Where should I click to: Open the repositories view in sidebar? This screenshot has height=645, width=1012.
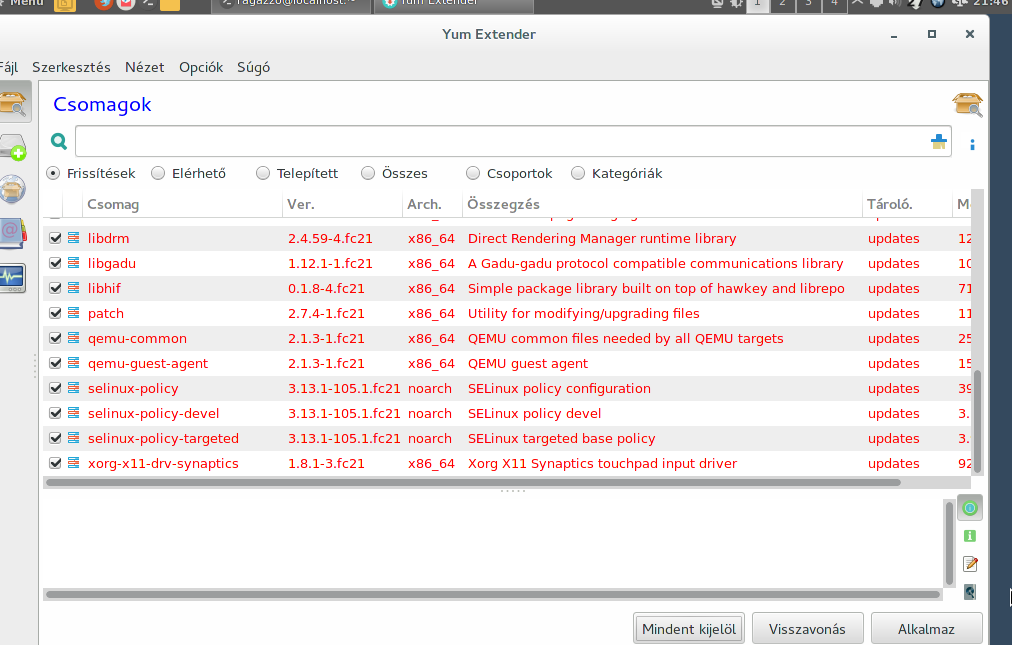[13, 190]
